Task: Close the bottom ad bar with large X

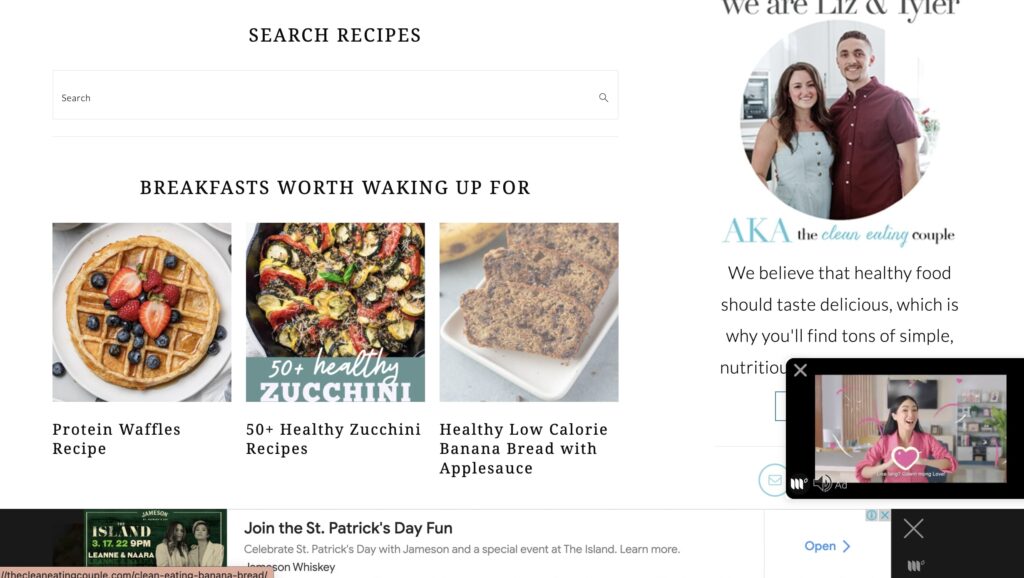Action: [x=913, y=528]
